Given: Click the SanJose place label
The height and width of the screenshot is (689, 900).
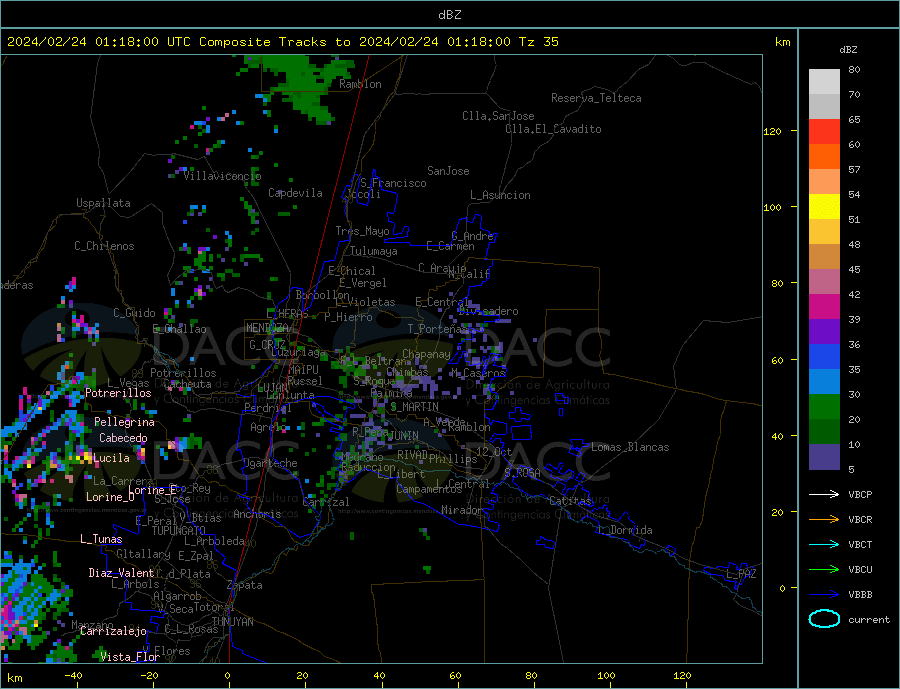Looking at the screenshot, I should [448, 171].
